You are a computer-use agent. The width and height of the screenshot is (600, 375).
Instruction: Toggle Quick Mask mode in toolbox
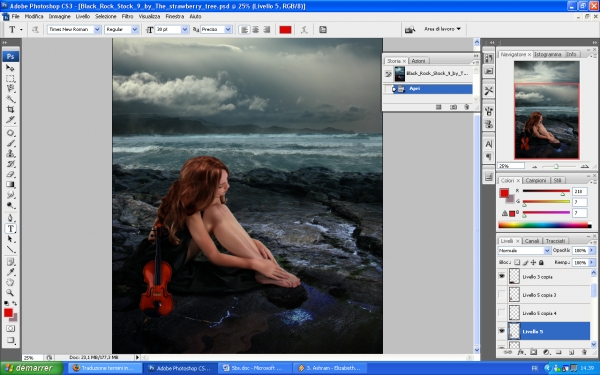[10, 328]
